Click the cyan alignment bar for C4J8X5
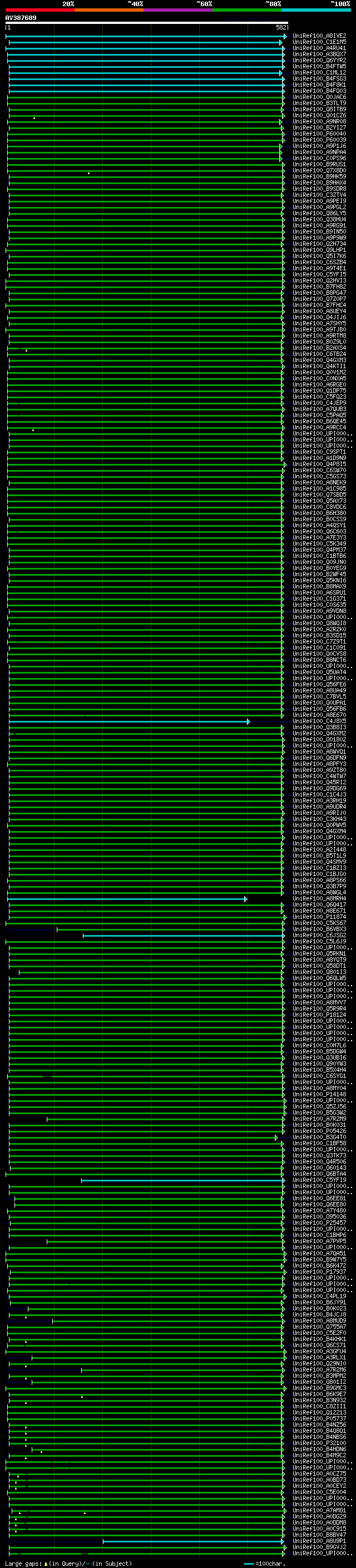356x1568 pixels. tap(129, 721)
